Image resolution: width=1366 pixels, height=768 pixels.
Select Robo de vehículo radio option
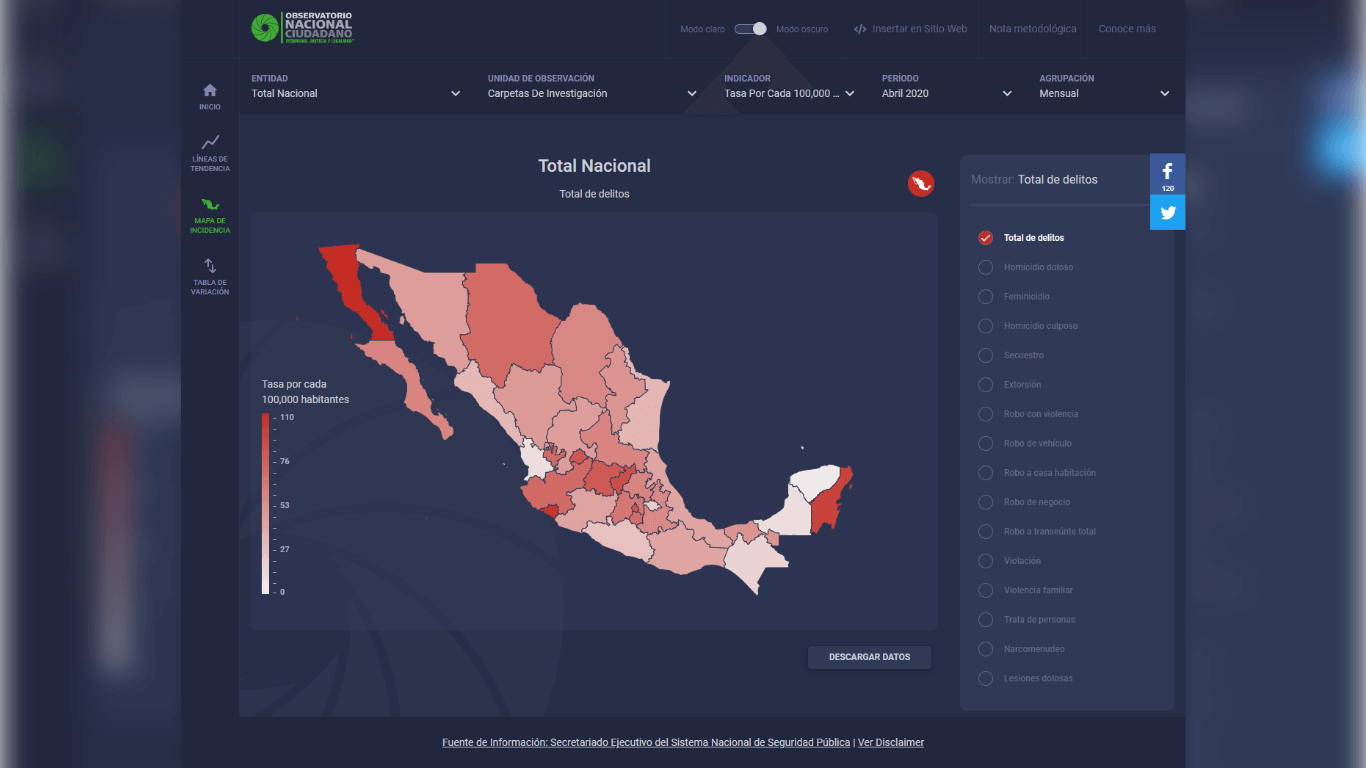[985, 443]
